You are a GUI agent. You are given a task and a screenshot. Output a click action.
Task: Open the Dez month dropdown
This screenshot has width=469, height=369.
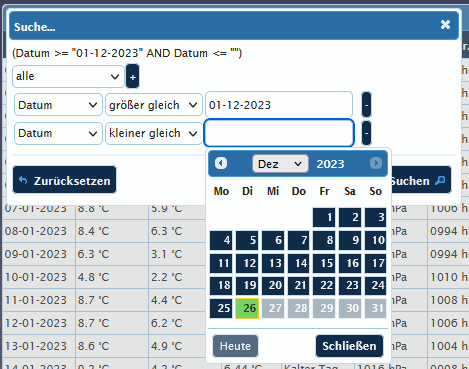click(280, 164)
